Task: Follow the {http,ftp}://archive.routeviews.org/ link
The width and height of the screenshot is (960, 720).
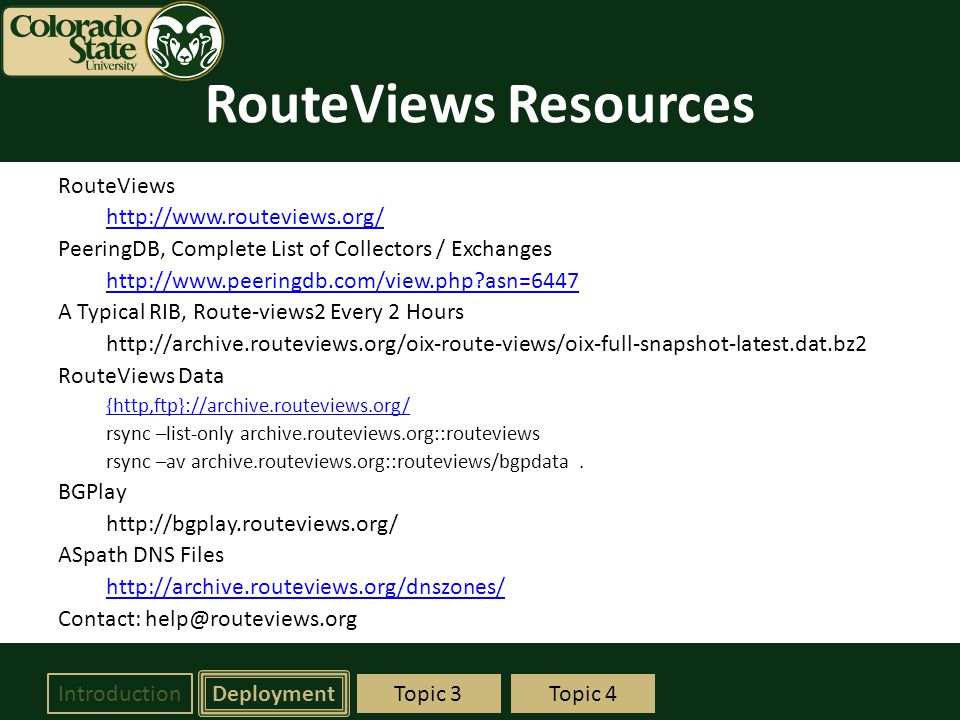Action: [x=258, y=405]
